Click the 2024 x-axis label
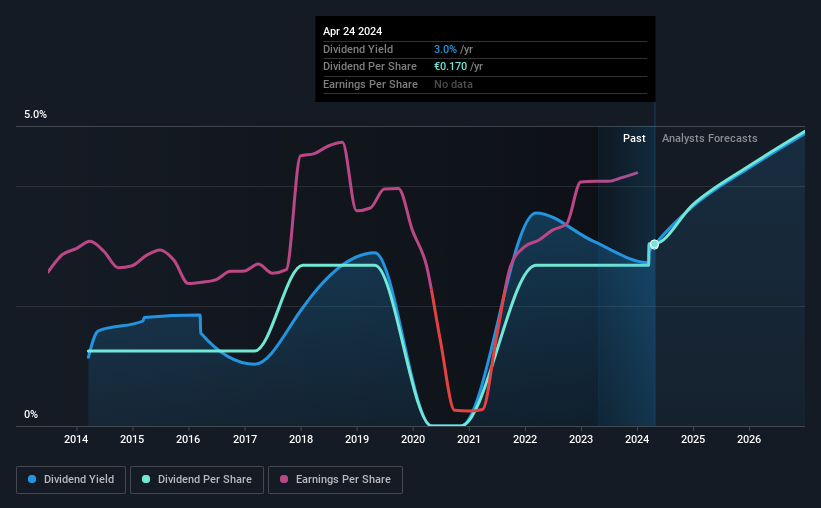The image size is (821, 508). [637, 439]
